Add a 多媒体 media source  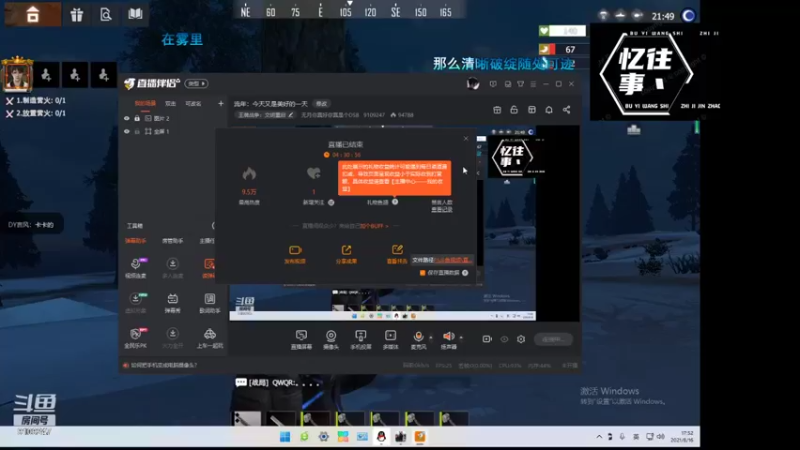[x=390, y=339]
